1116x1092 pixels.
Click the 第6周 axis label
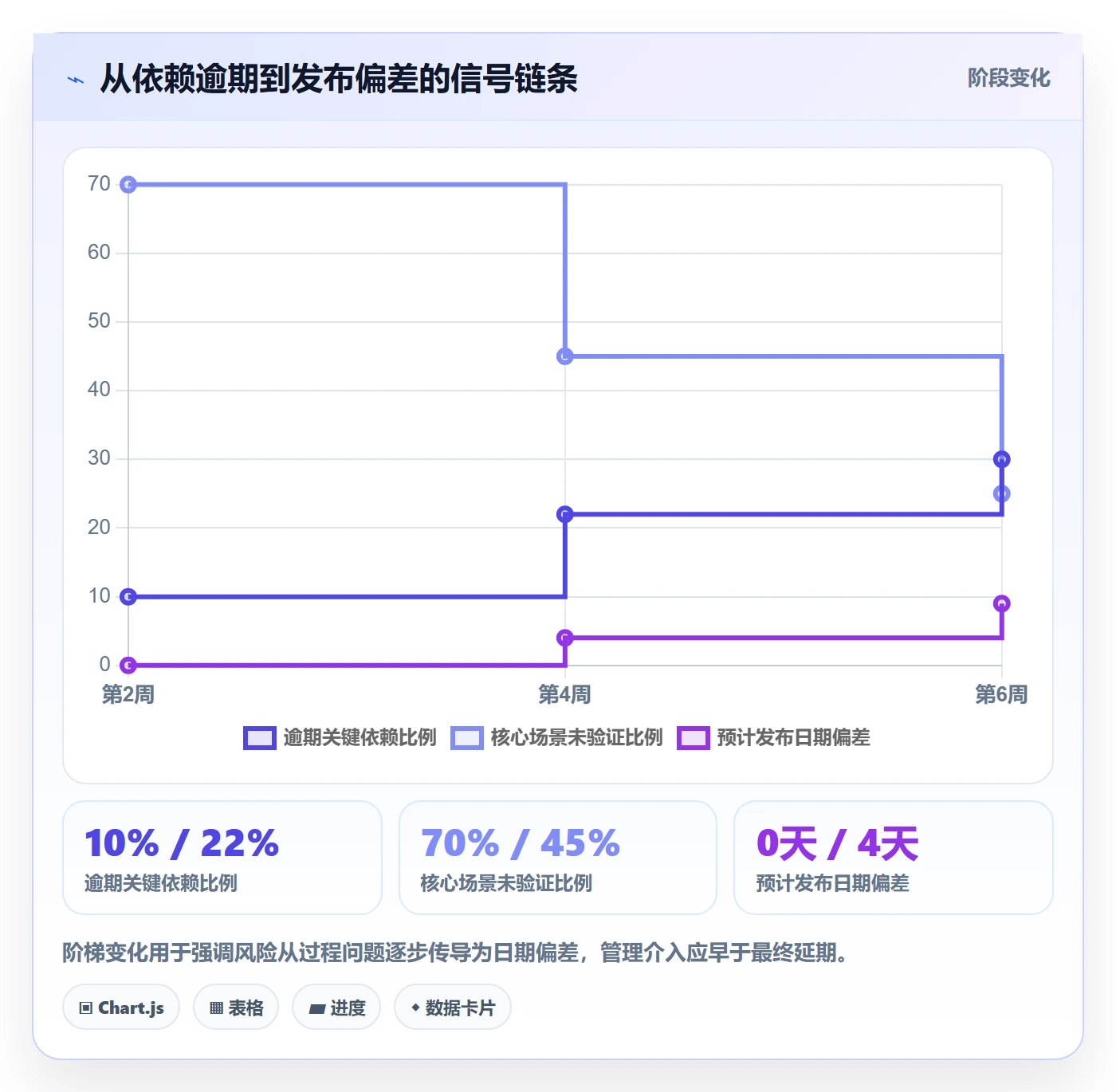click(x=1002, y=694)
